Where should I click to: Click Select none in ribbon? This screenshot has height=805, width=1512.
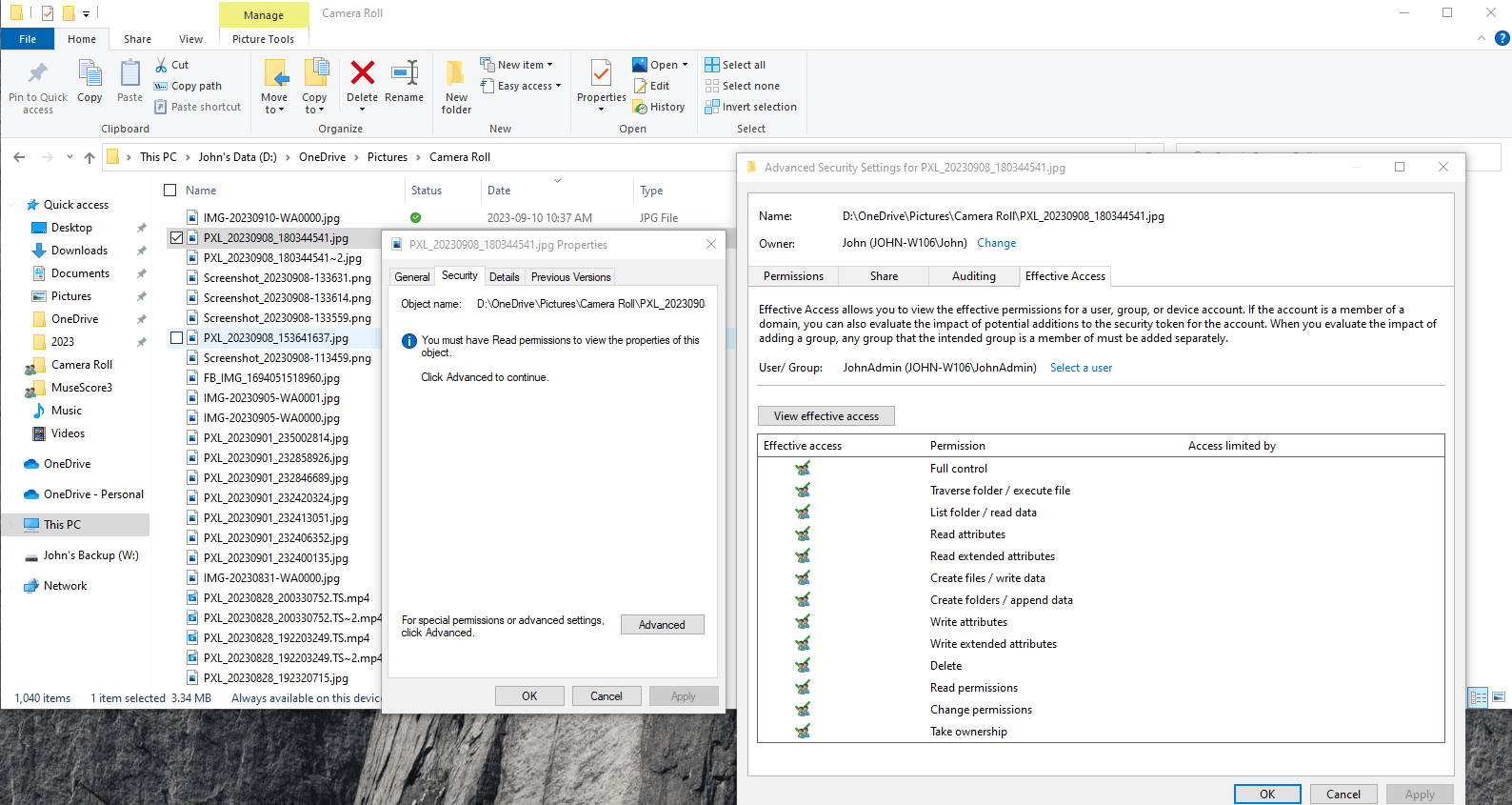point(743,86)
